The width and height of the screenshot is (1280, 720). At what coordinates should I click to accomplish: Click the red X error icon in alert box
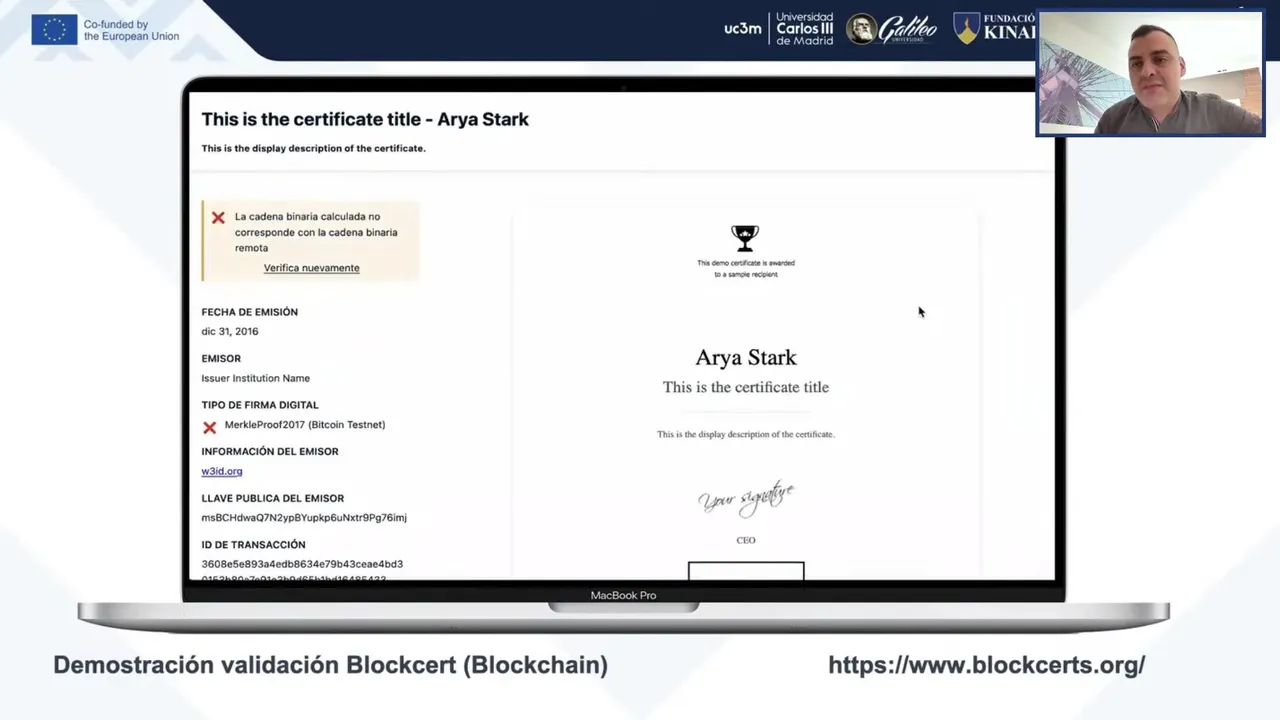pyautogui.click(x=218, y=217)
